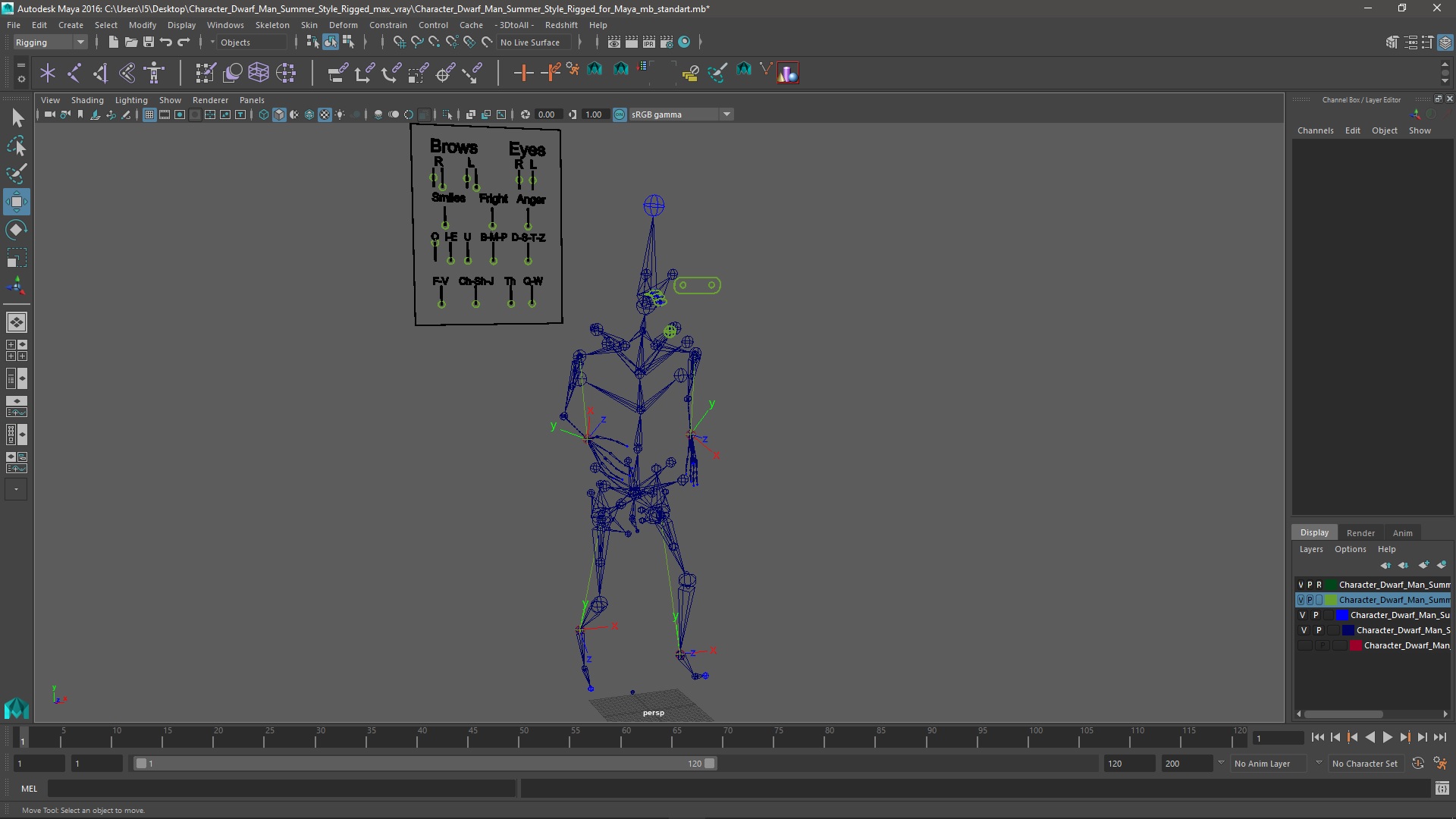This screenshot has height=819, width=1456.
Task: Open the Skeleton menu
Action: pyautogui.click(x=272, y=25)
